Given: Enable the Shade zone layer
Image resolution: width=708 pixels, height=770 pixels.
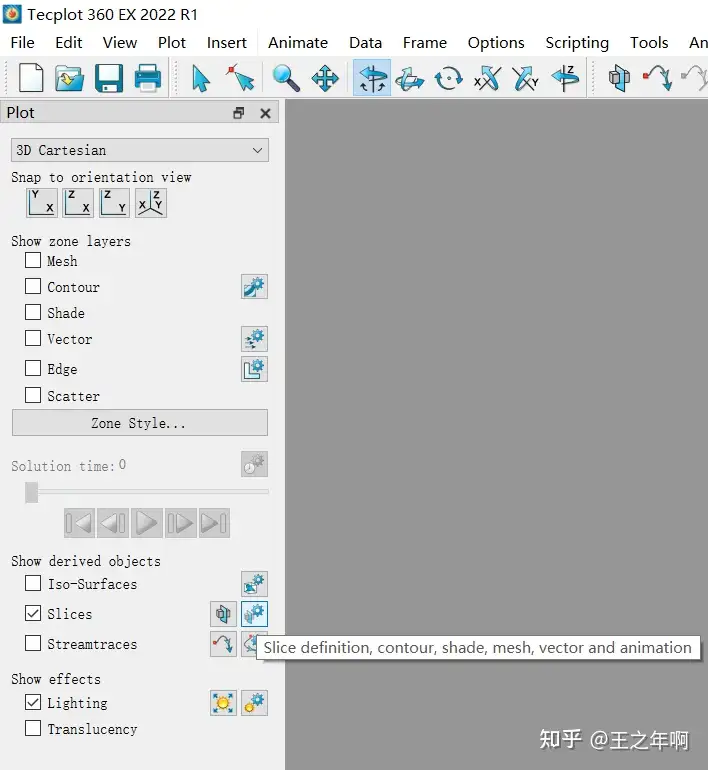Looking at the screenshot, I should click(33, 312).
